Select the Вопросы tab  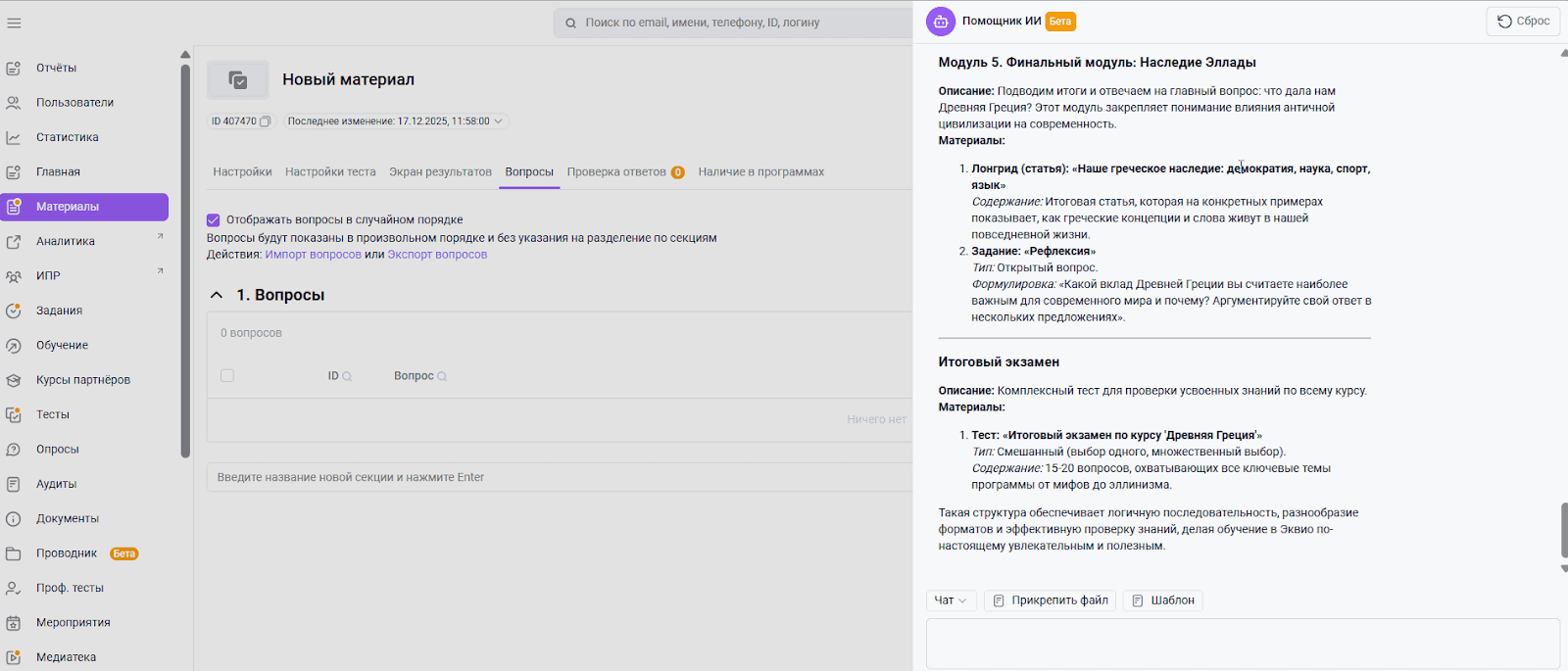tap(529, 172)
